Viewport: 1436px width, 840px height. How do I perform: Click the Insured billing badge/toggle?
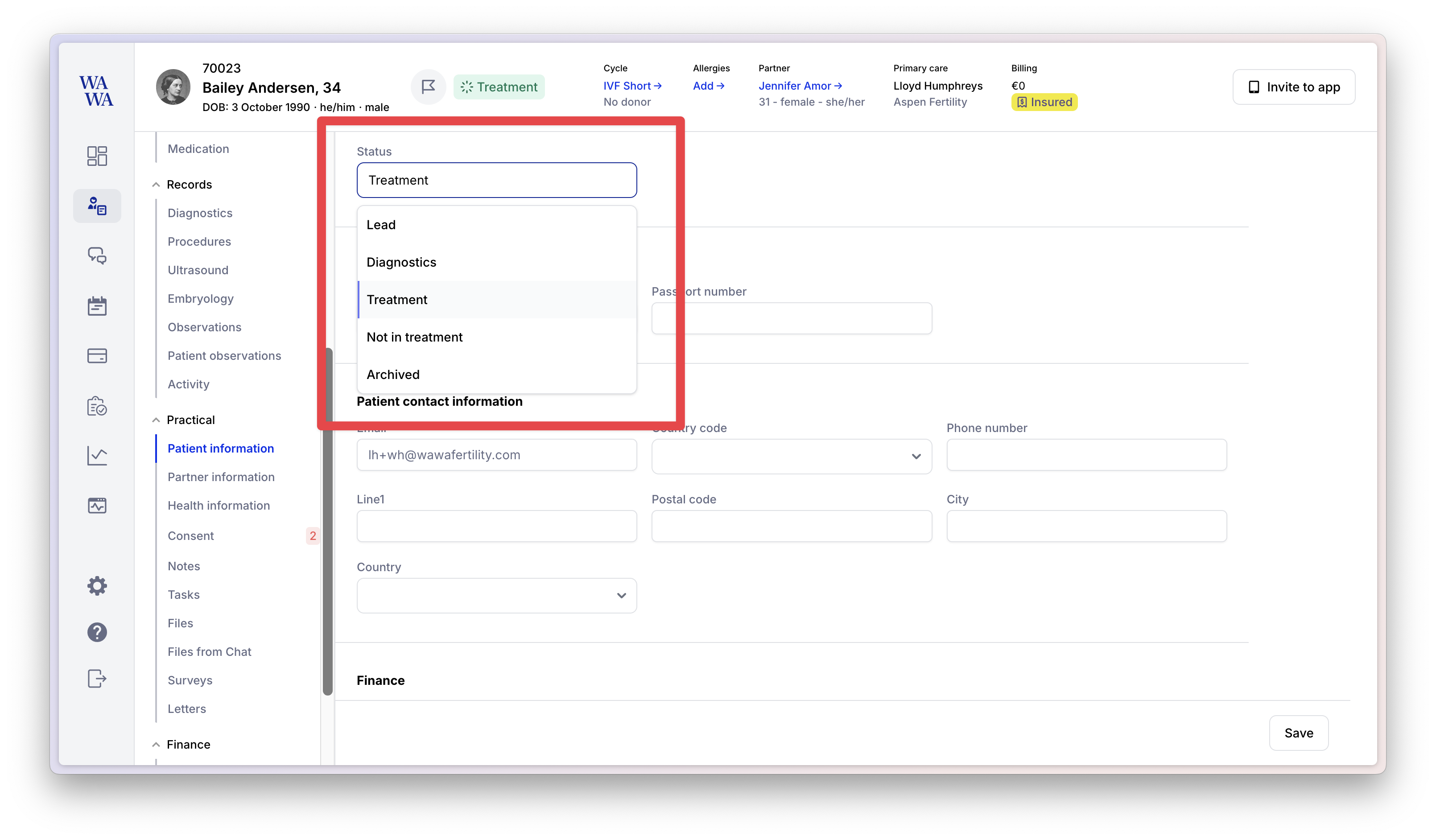(x=1043, y=102)
